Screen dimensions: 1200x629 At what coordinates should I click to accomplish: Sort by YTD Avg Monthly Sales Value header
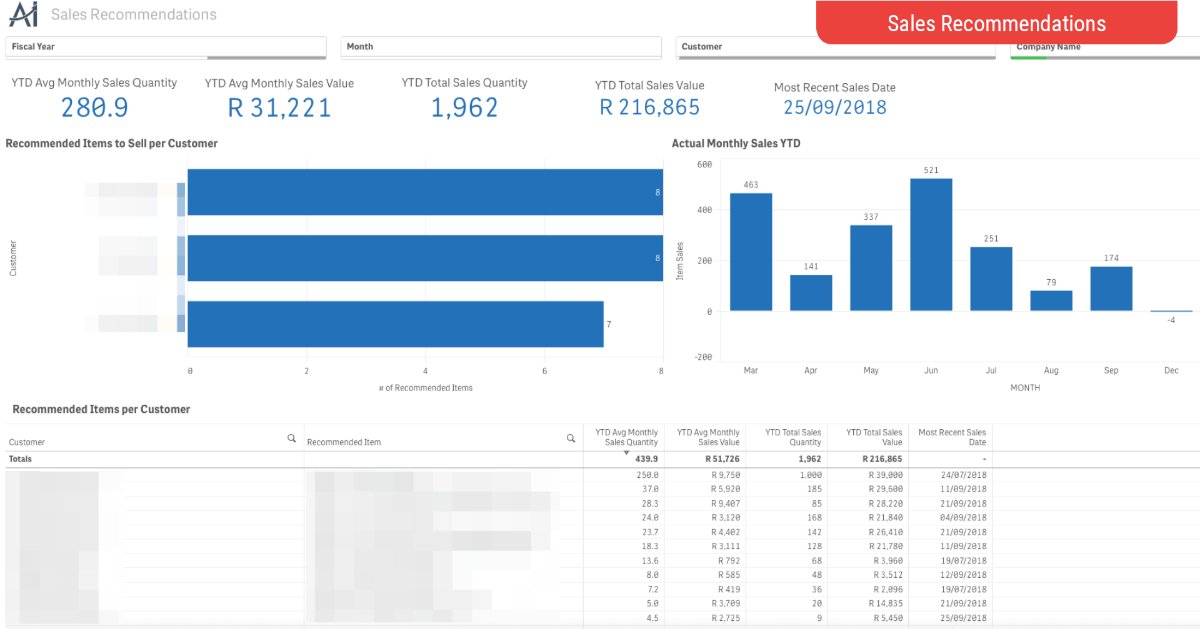[x=709, y=437]
